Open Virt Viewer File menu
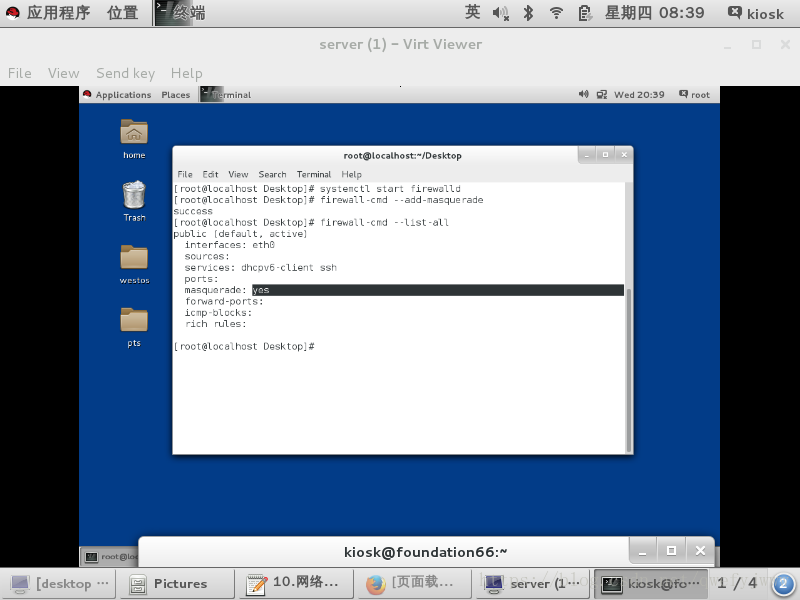The image size is (800, 600). tap(19, 73)
